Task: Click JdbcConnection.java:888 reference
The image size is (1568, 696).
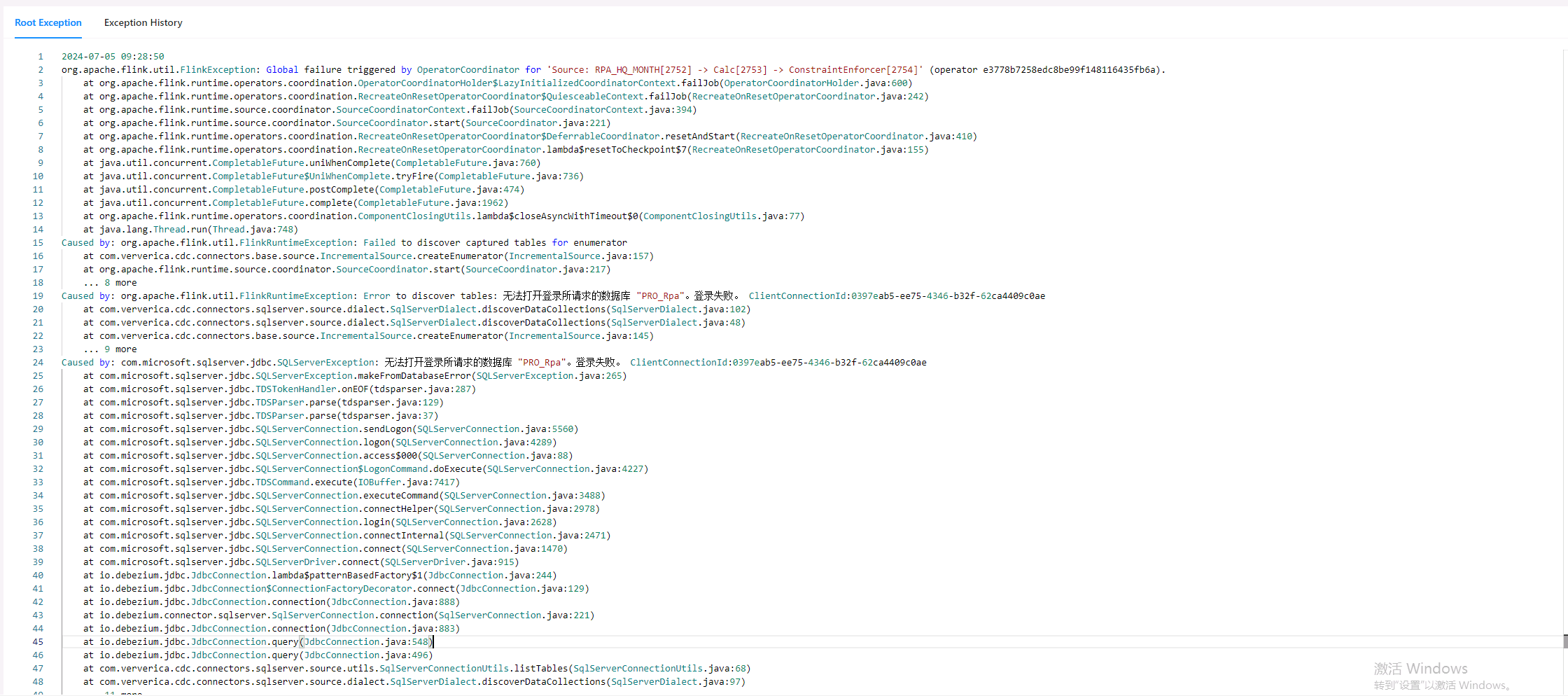Action: click(393, 602)
